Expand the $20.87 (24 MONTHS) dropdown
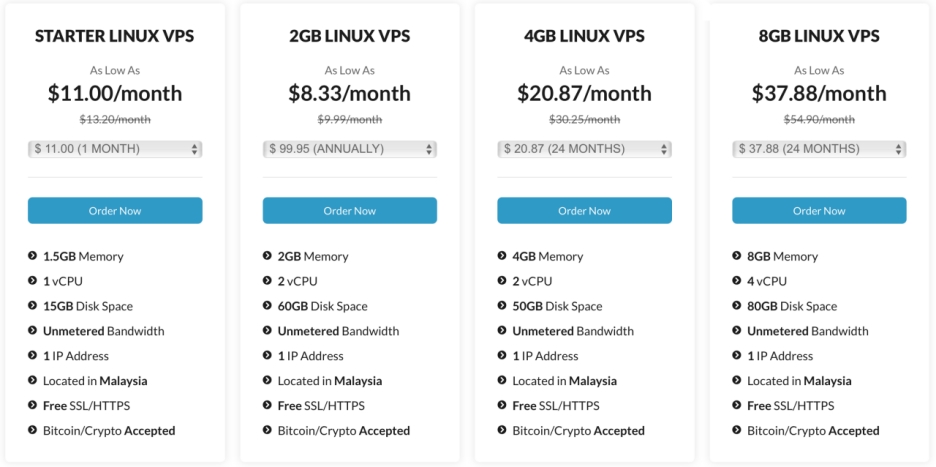This screenshot has height=467, width=936. point(584,149)
